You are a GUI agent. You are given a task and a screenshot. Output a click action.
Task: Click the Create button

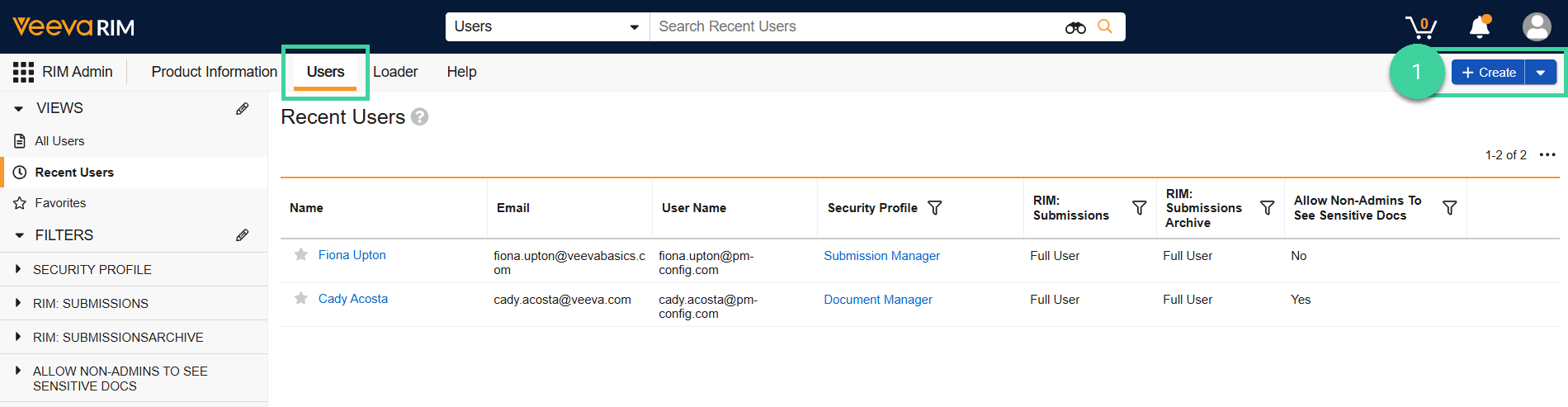pyautogui.click(x=1489, y=73)
